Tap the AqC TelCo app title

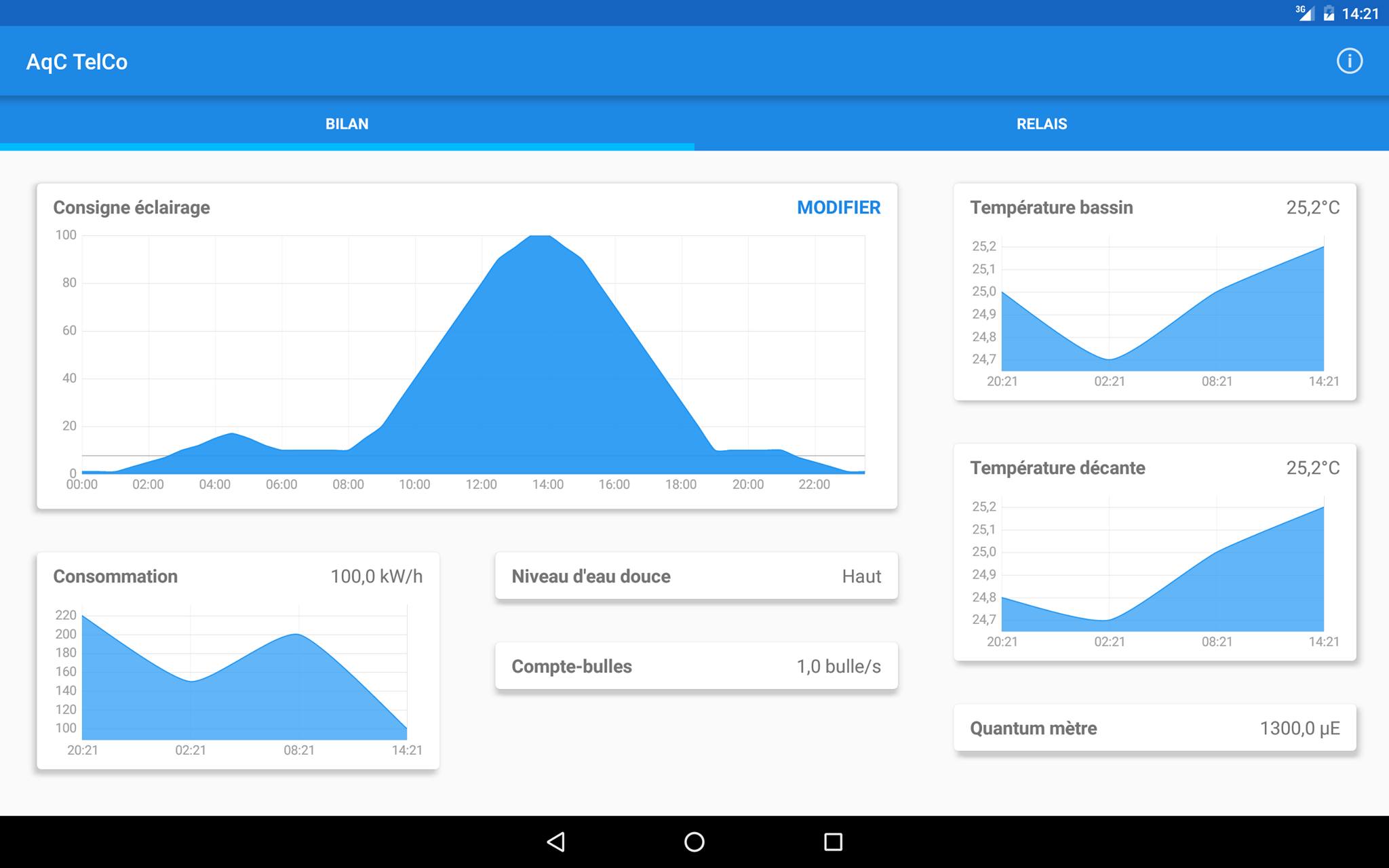click(77, 62)
